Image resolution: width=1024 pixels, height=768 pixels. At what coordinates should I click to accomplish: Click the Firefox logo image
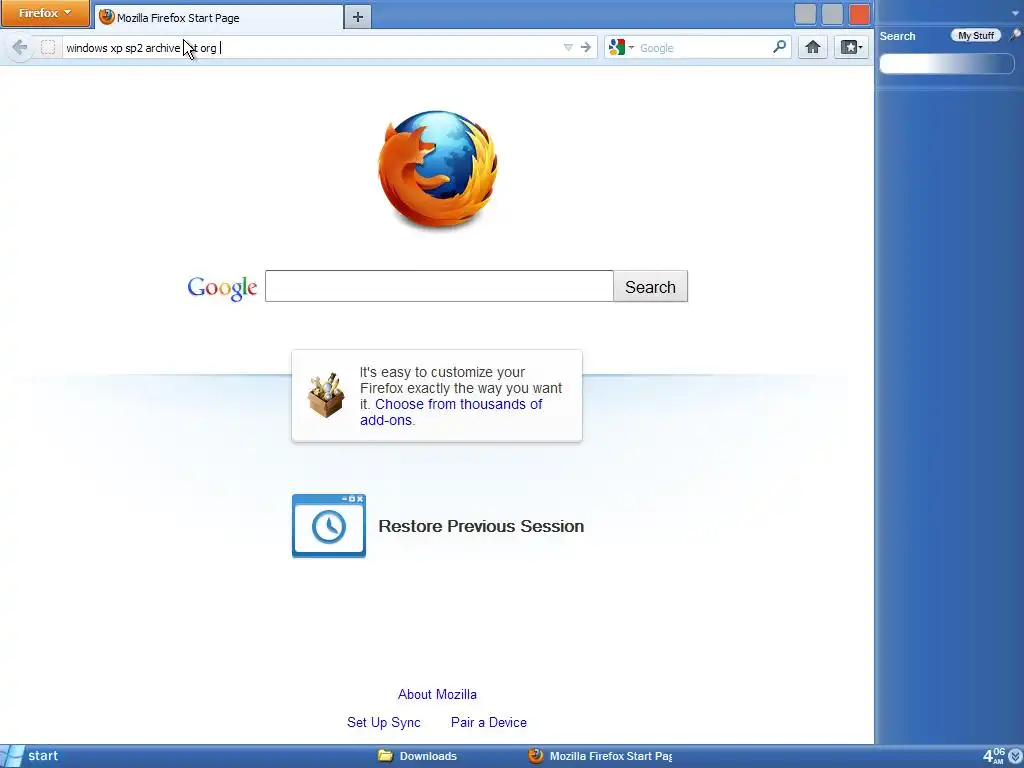[x=438, y=169]
